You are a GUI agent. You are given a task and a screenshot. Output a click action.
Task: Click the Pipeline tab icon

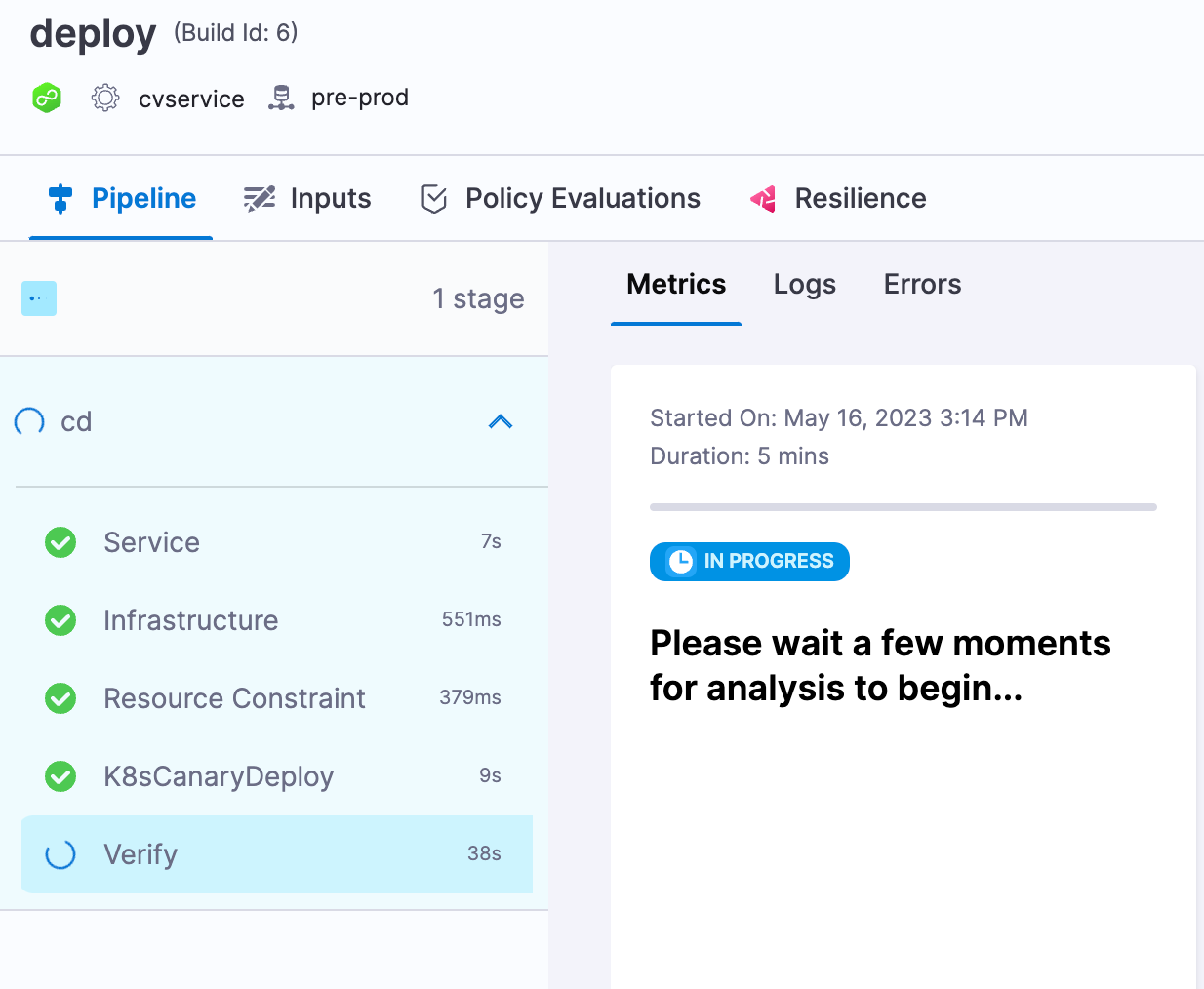coord(60,197)
